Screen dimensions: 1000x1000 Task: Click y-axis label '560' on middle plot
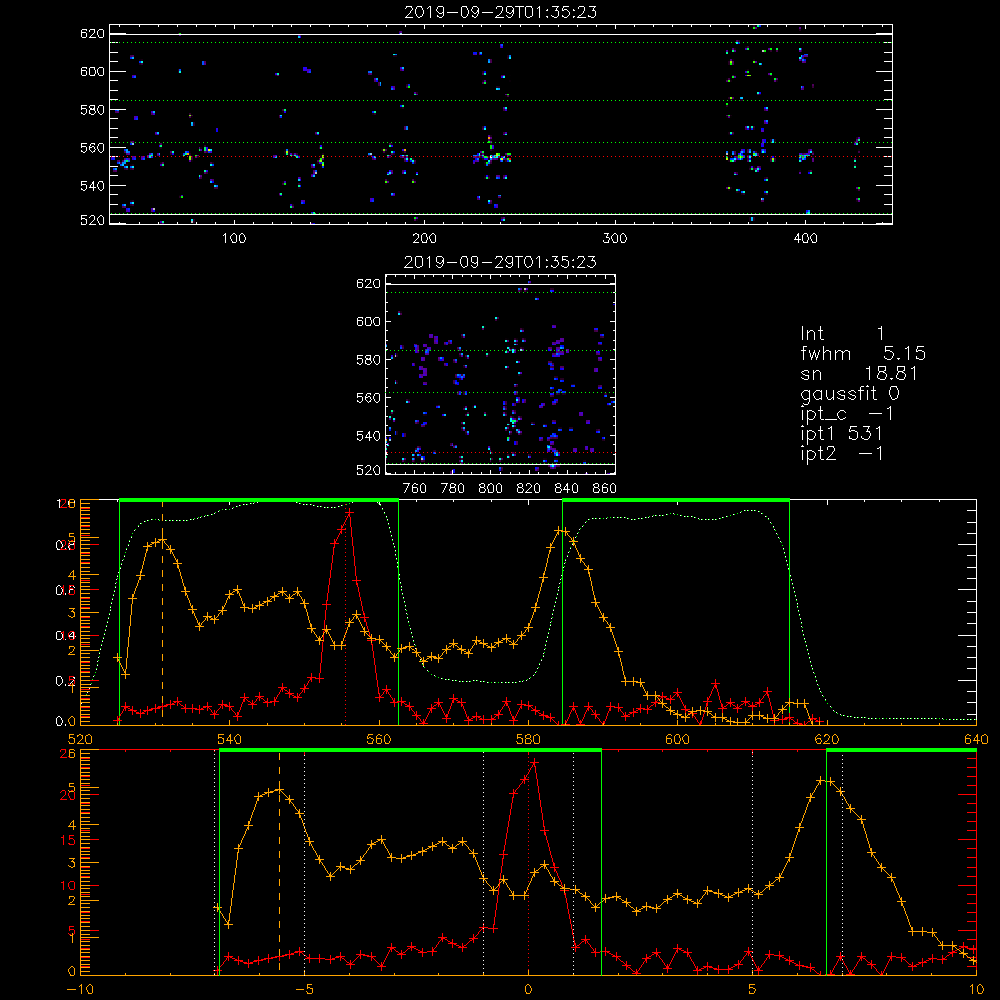point(369,398)
